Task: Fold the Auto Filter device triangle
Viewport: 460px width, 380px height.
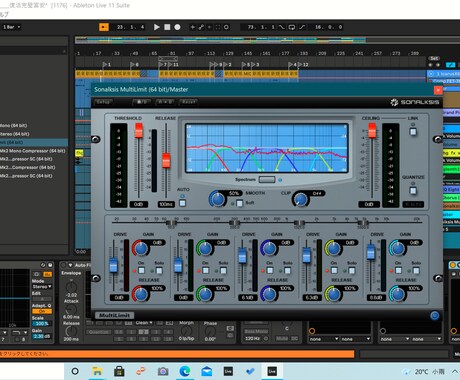Action: [x=70, y=265]
